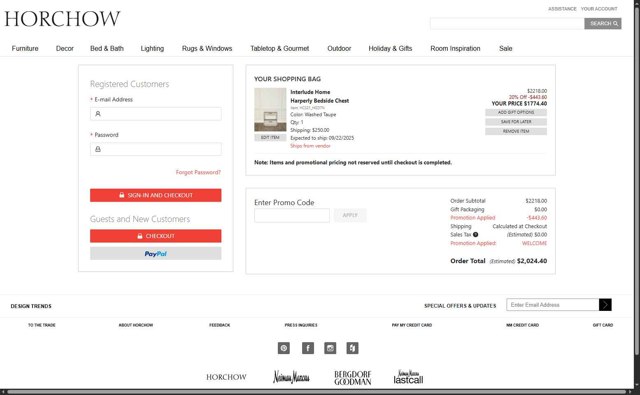This screenshot has width=640, height=395.
Task: Submit email with the black arrow button
Action: (x=605, y=305)
